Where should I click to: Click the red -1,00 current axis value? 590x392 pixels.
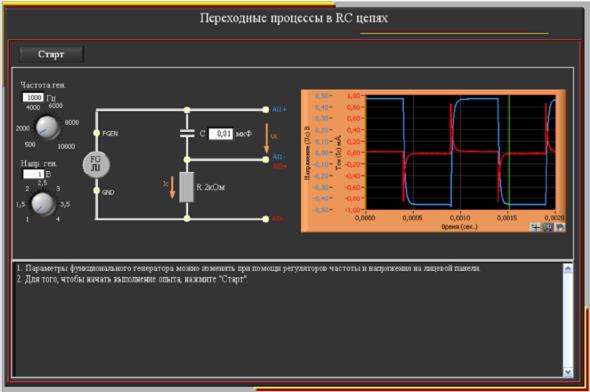coord(353,210)
